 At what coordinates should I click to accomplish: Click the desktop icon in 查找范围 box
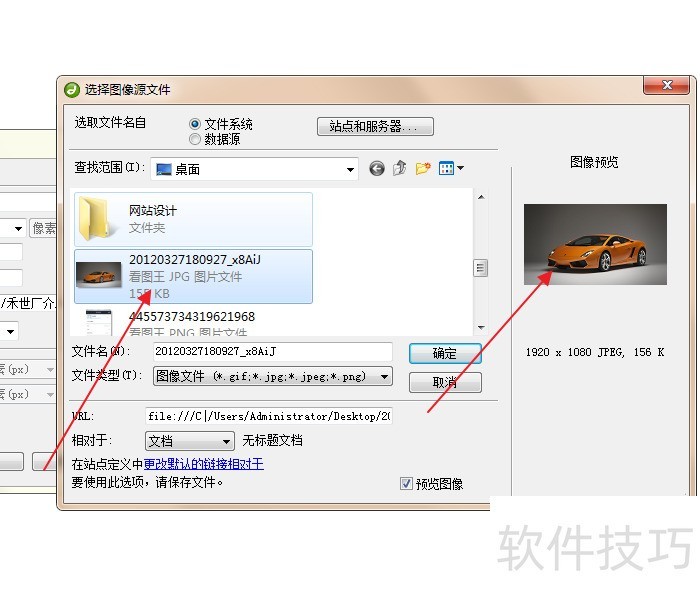click(163, 170)
